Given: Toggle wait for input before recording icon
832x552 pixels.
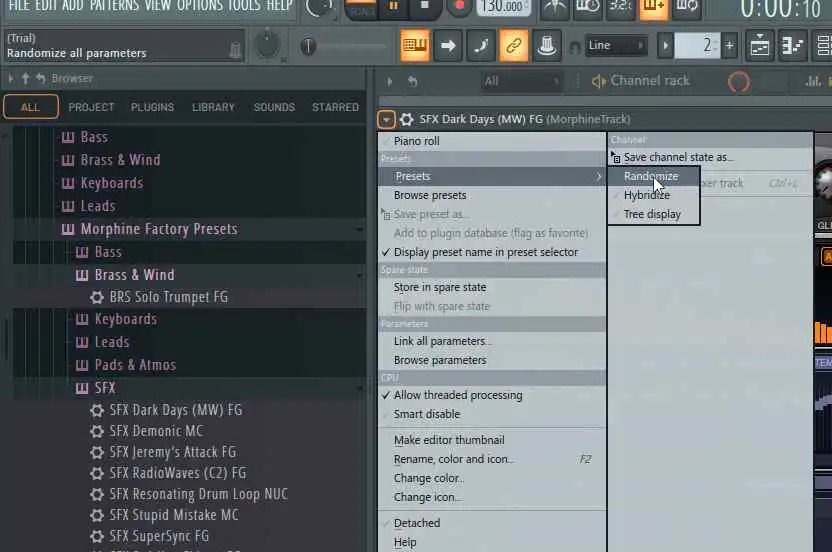Looking at the screenshot, I should click(587, 7).
